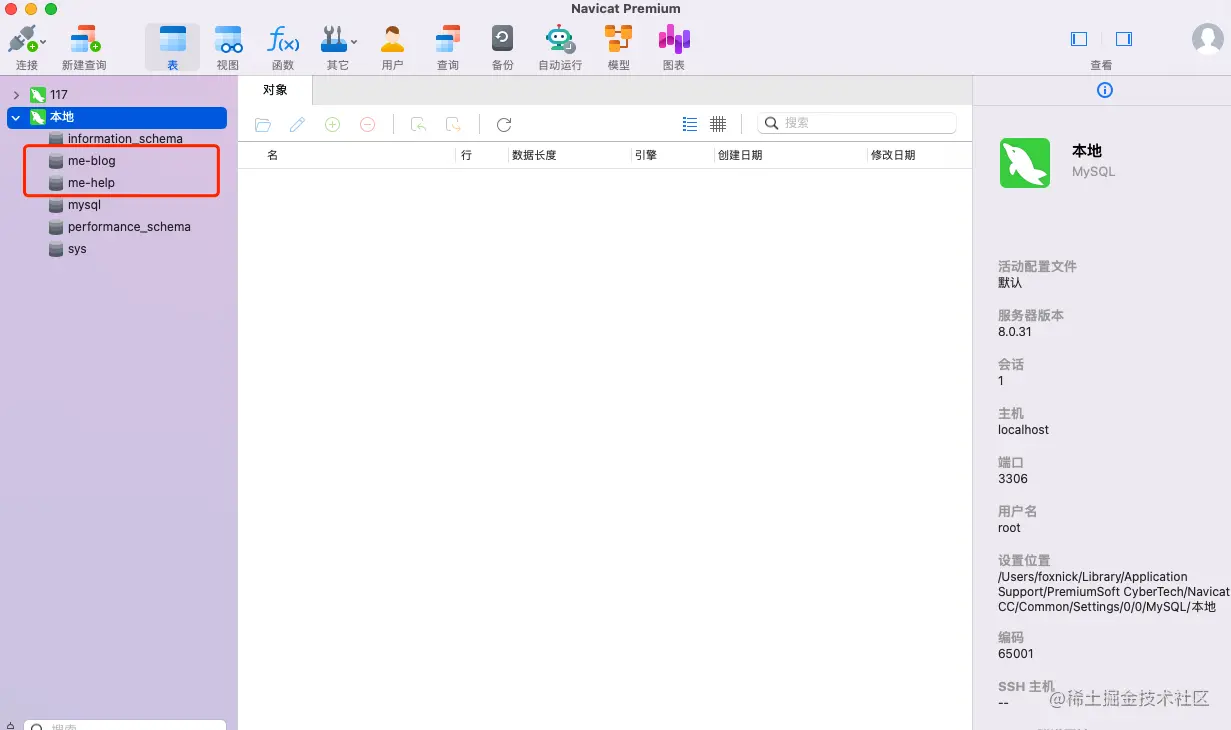Viewport: 1231px width, 730px height.
Task: Click the open table folder icon
Action: (263, 124)
